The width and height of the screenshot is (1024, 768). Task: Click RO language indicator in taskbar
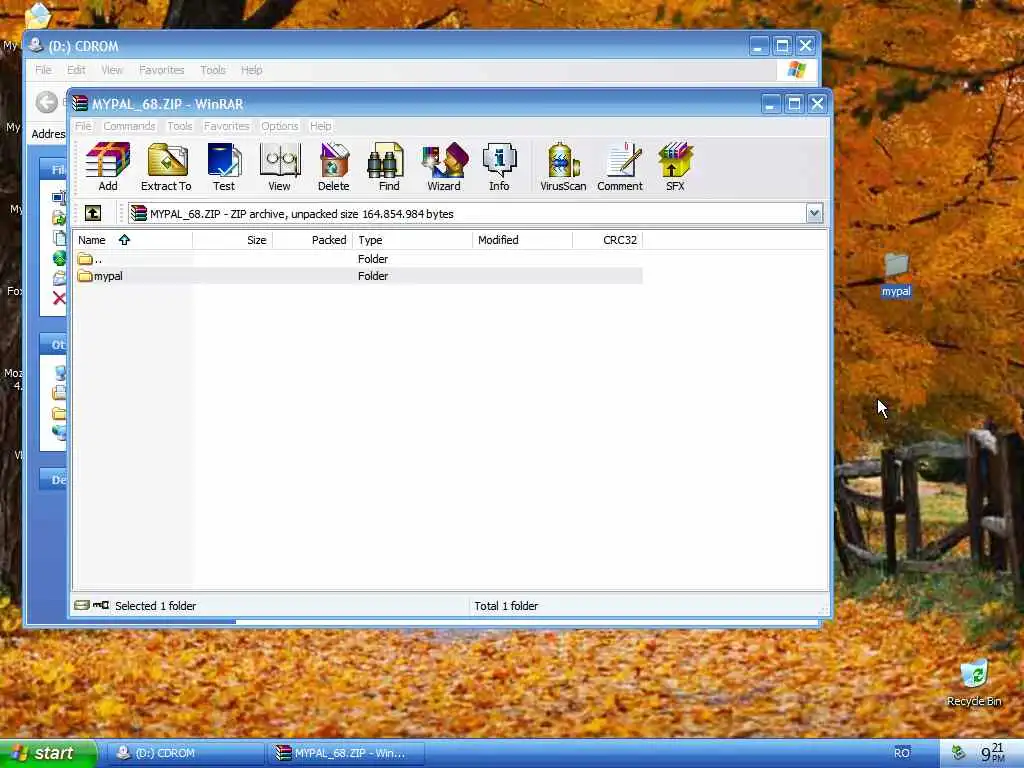(902, 753)
